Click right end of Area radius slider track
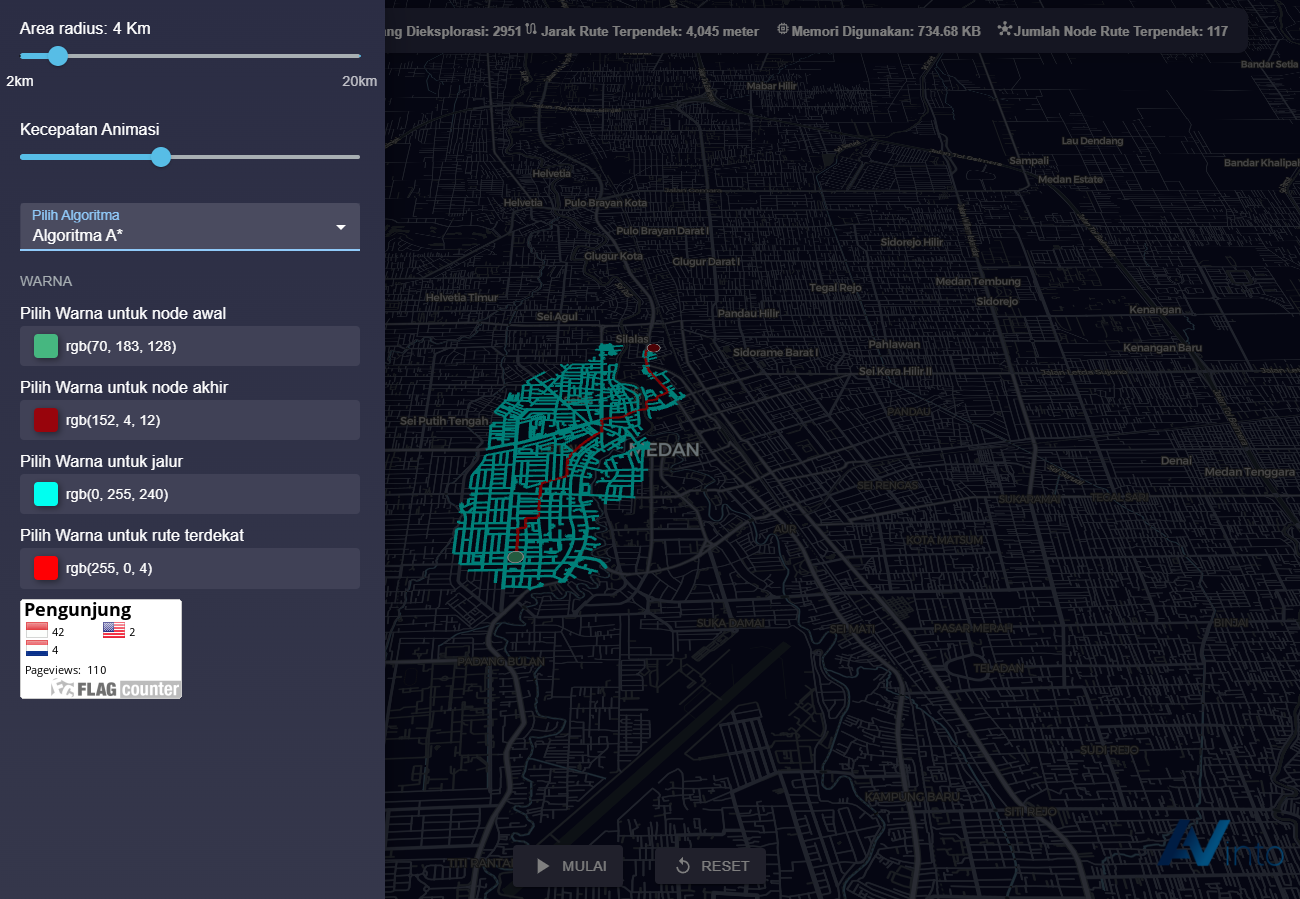 358,56
